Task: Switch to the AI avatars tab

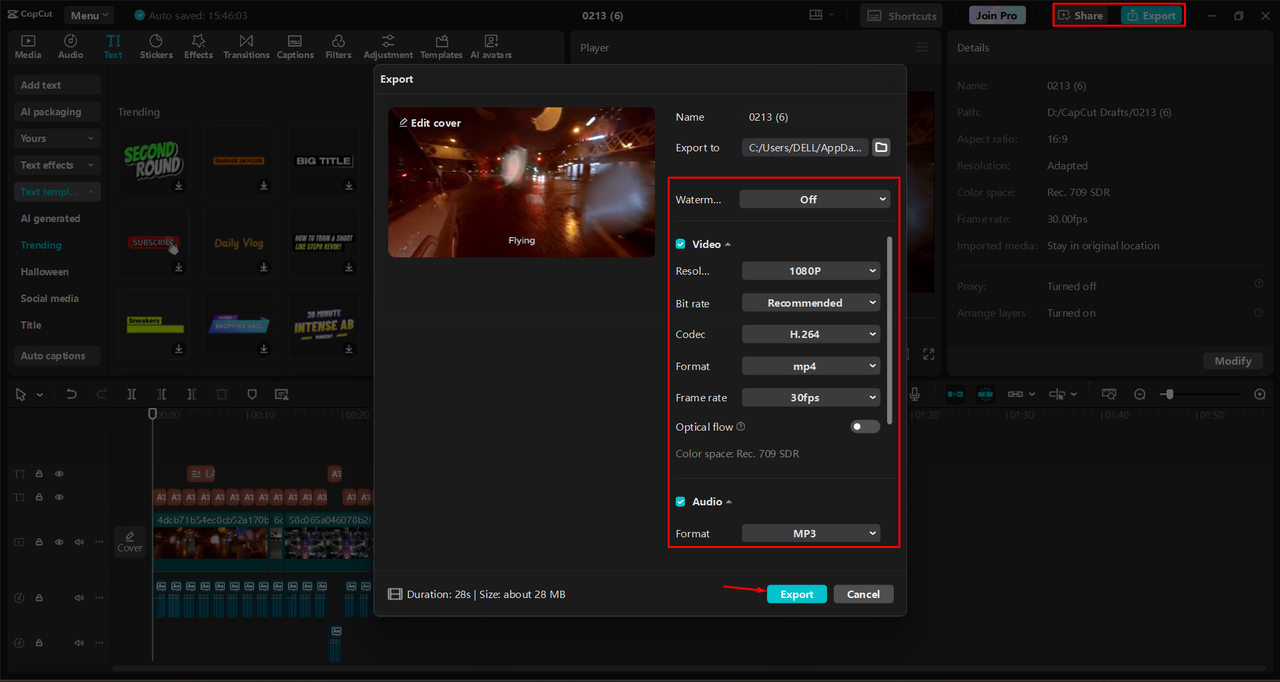Action: (x=491, y=47)
